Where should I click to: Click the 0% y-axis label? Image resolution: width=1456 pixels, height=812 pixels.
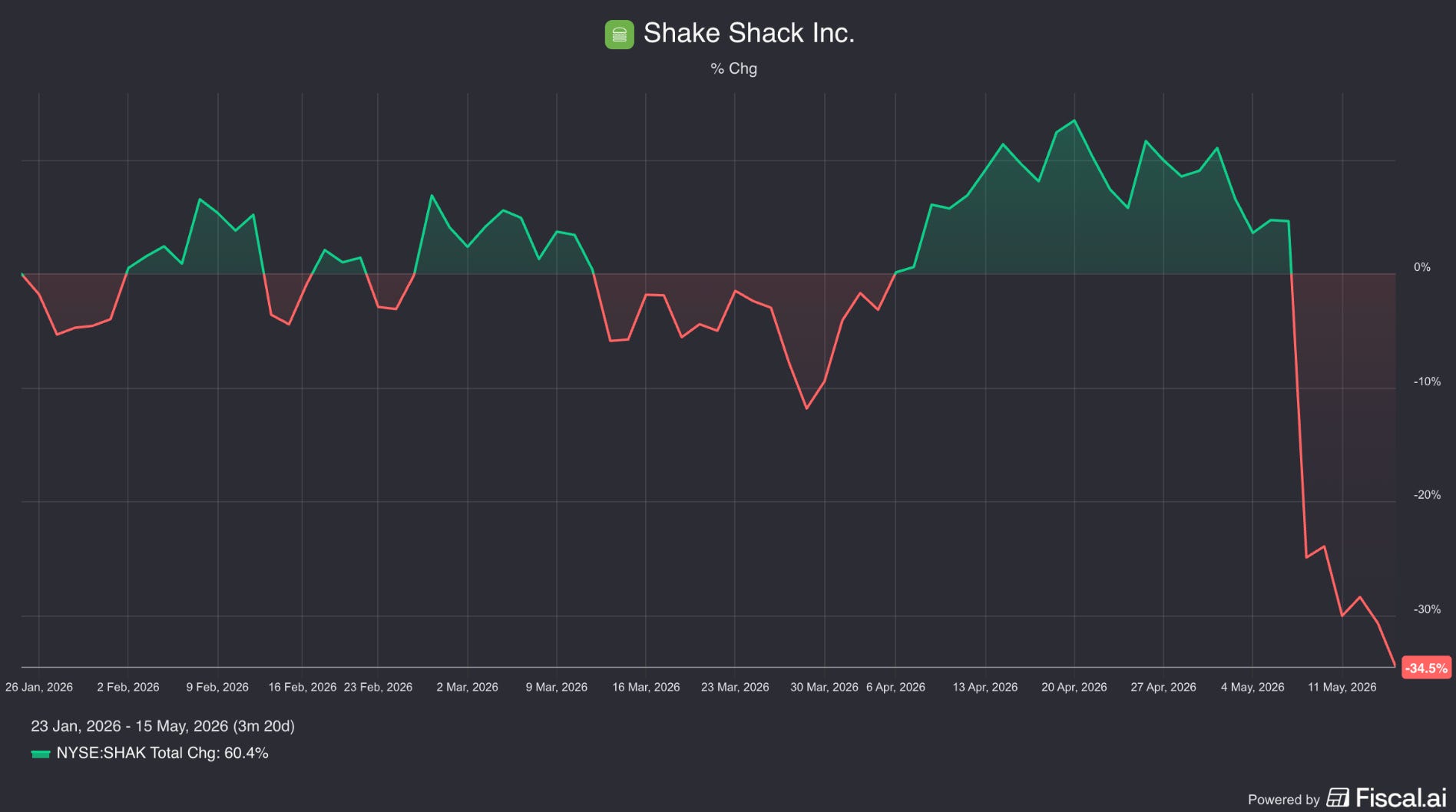coord(1422,267)
